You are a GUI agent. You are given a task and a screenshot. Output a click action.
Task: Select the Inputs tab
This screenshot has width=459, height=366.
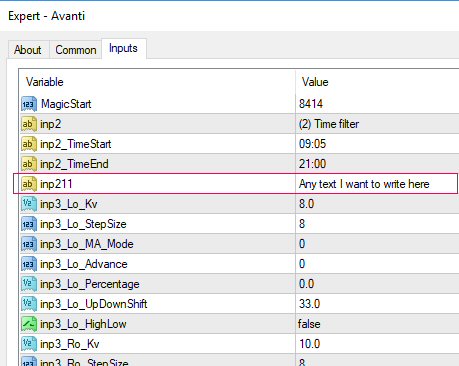coord(123,48)
